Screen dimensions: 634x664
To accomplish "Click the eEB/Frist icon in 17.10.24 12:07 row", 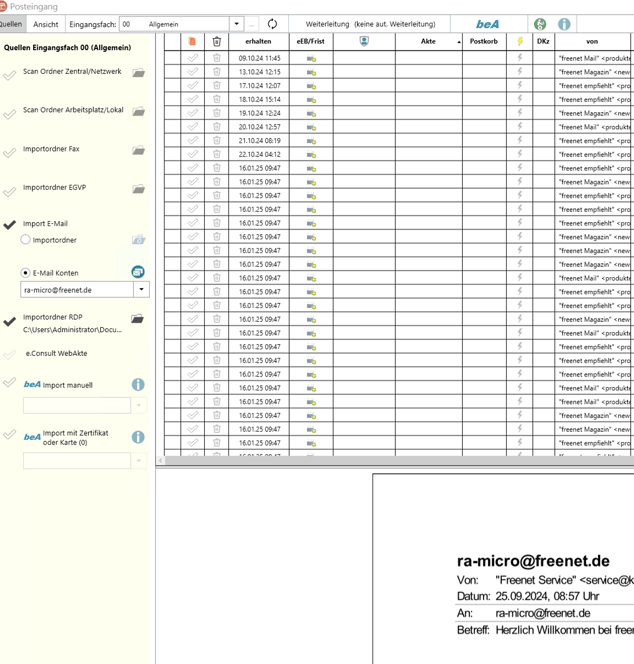I will tap(311, 86).
